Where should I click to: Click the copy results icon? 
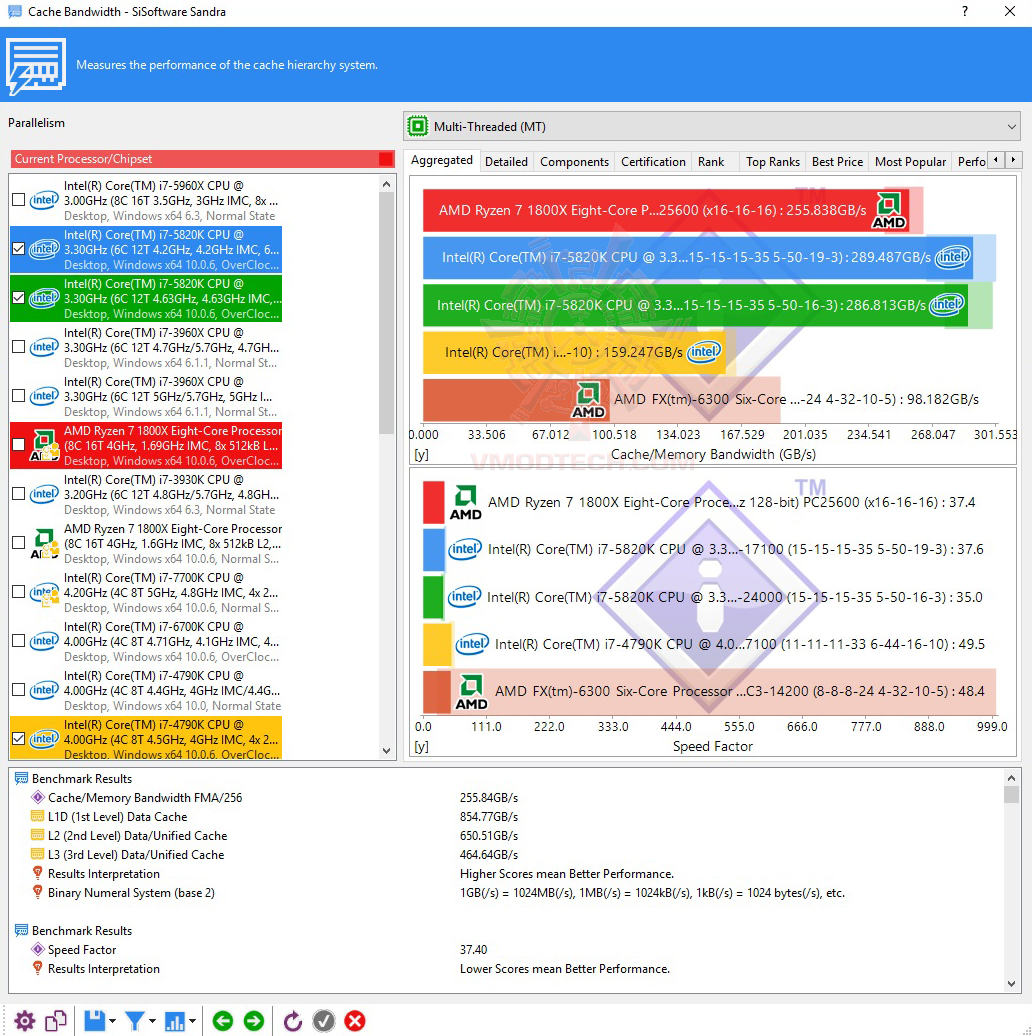(55, 1021)
